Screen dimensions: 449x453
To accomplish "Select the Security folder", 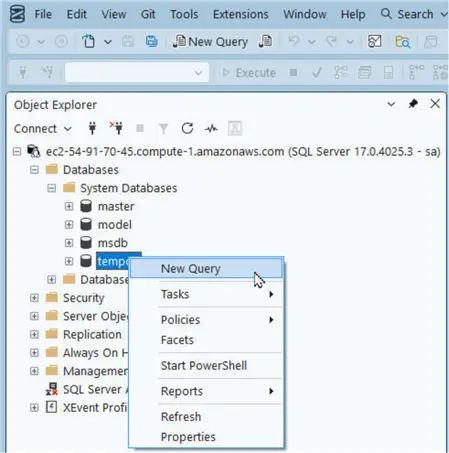I will tap(84, 298).
